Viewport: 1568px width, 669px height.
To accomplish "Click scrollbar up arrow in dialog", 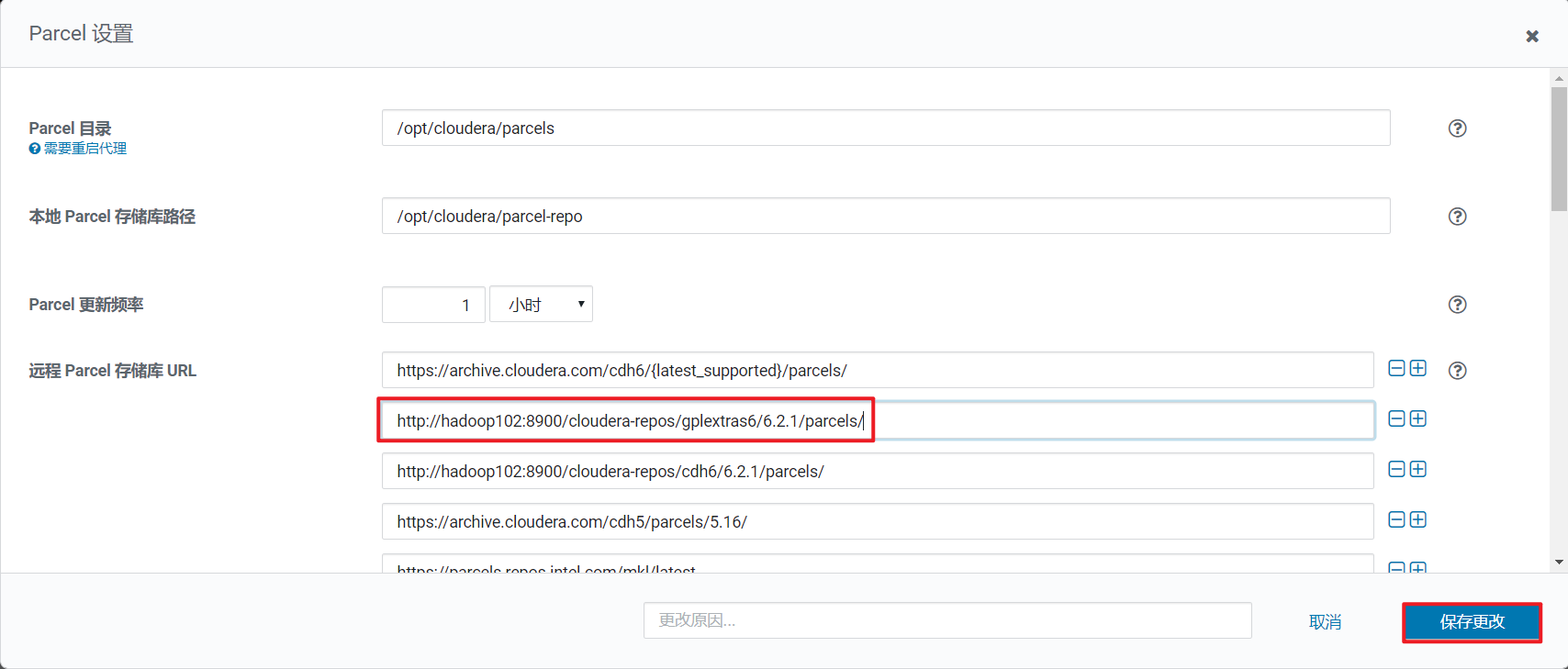I will tap(1559, 79).
